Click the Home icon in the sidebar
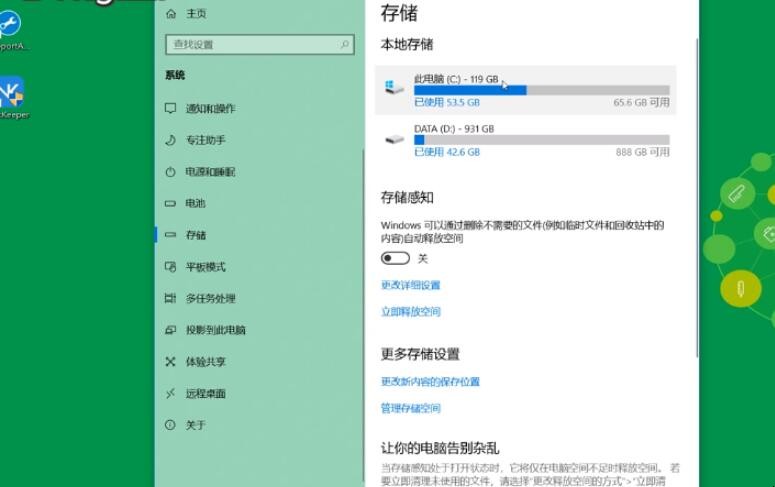Image resolution: width=775 pixels, height=487 pixels. click(x=171, y=14)
